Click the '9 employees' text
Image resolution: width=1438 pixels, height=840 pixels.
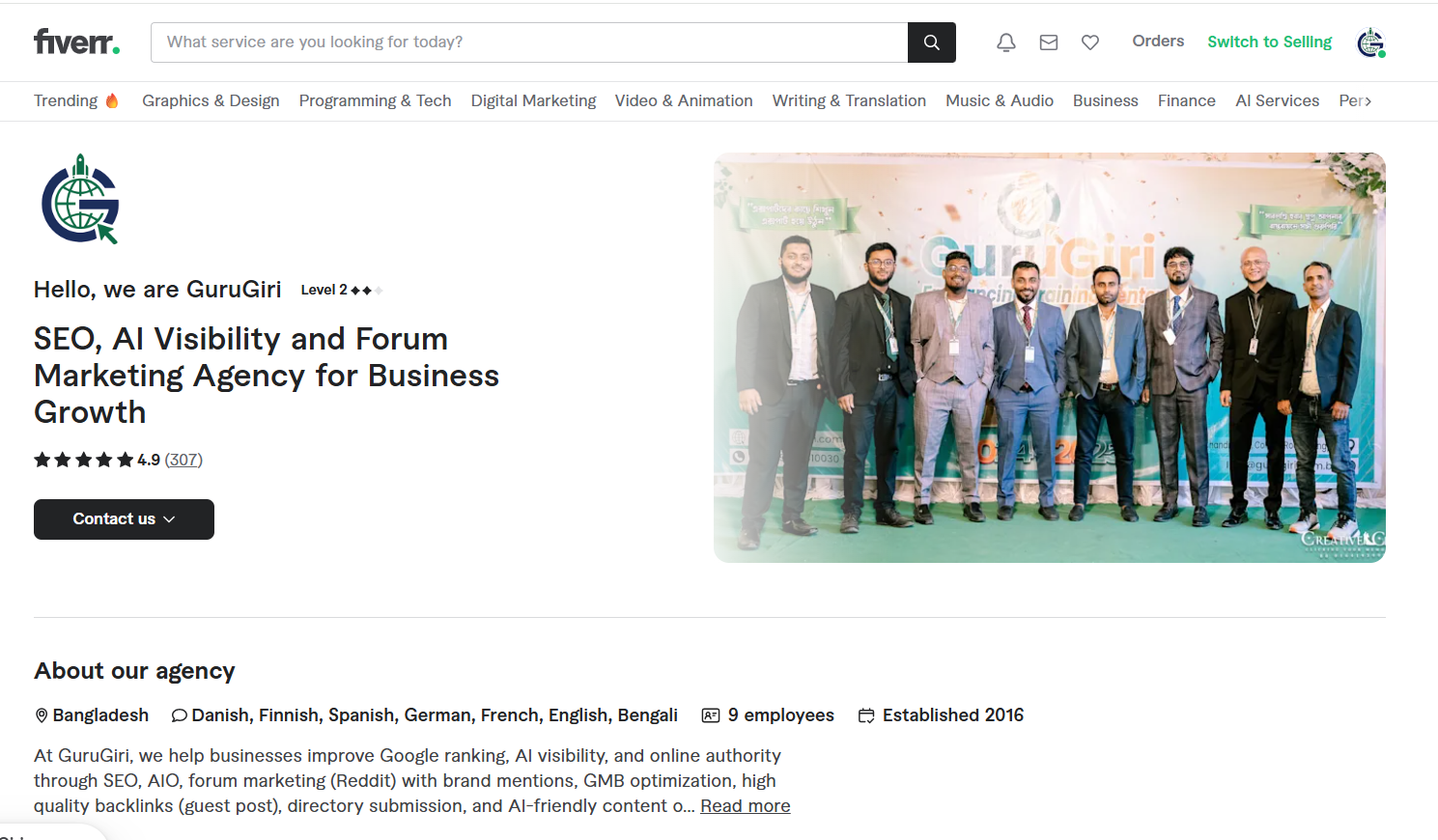coord(781,715)
